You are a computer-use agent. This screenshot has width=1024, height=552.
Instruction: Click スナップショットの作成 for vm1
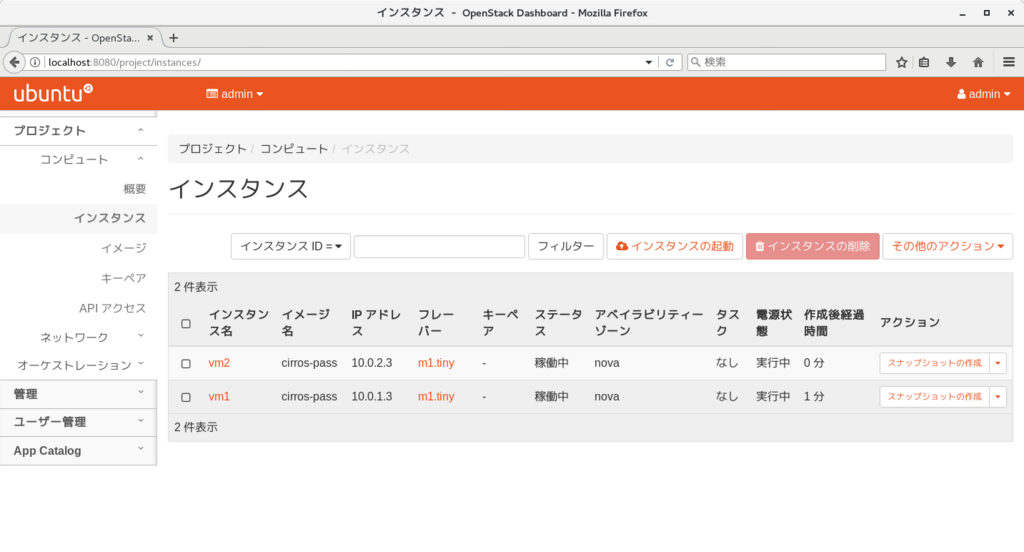[x=935, y=397]
